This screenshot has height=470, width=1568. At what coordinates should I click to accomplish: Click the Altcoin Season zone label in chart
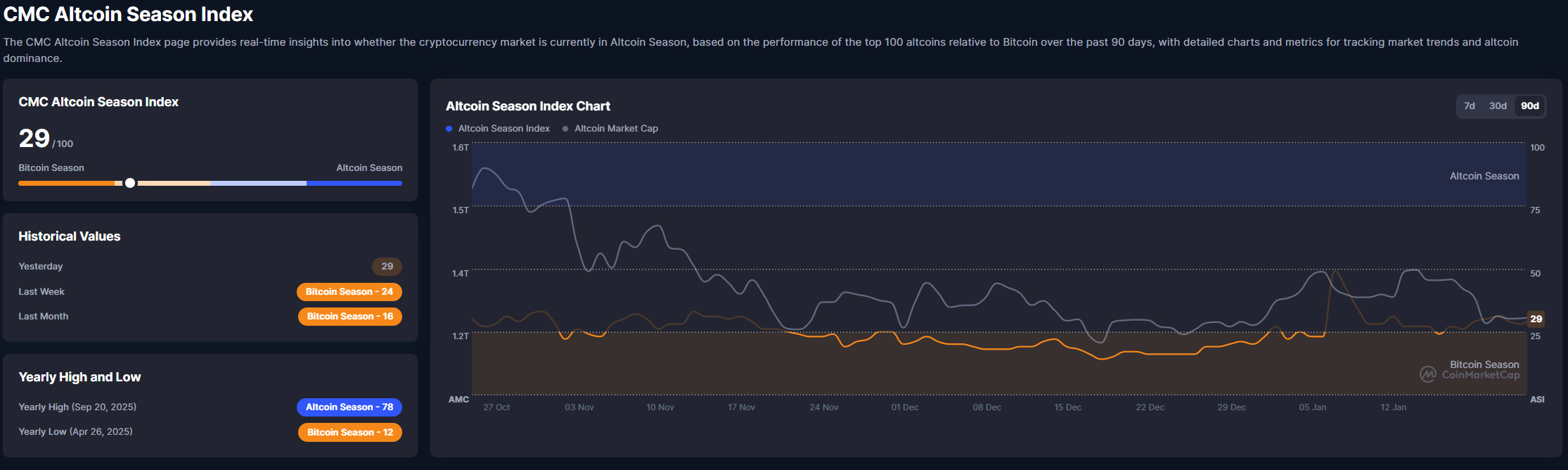pos(1484,176)
